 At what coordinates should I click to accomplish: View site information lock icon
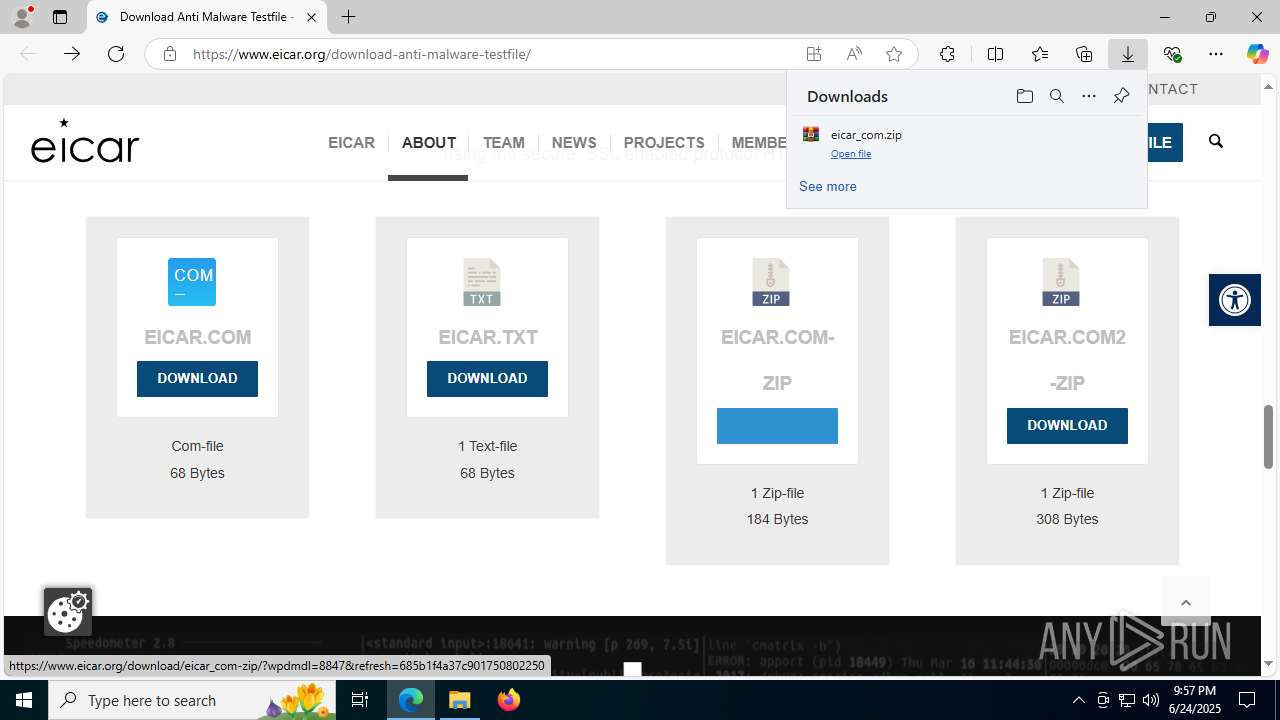[x=170, y=54]
